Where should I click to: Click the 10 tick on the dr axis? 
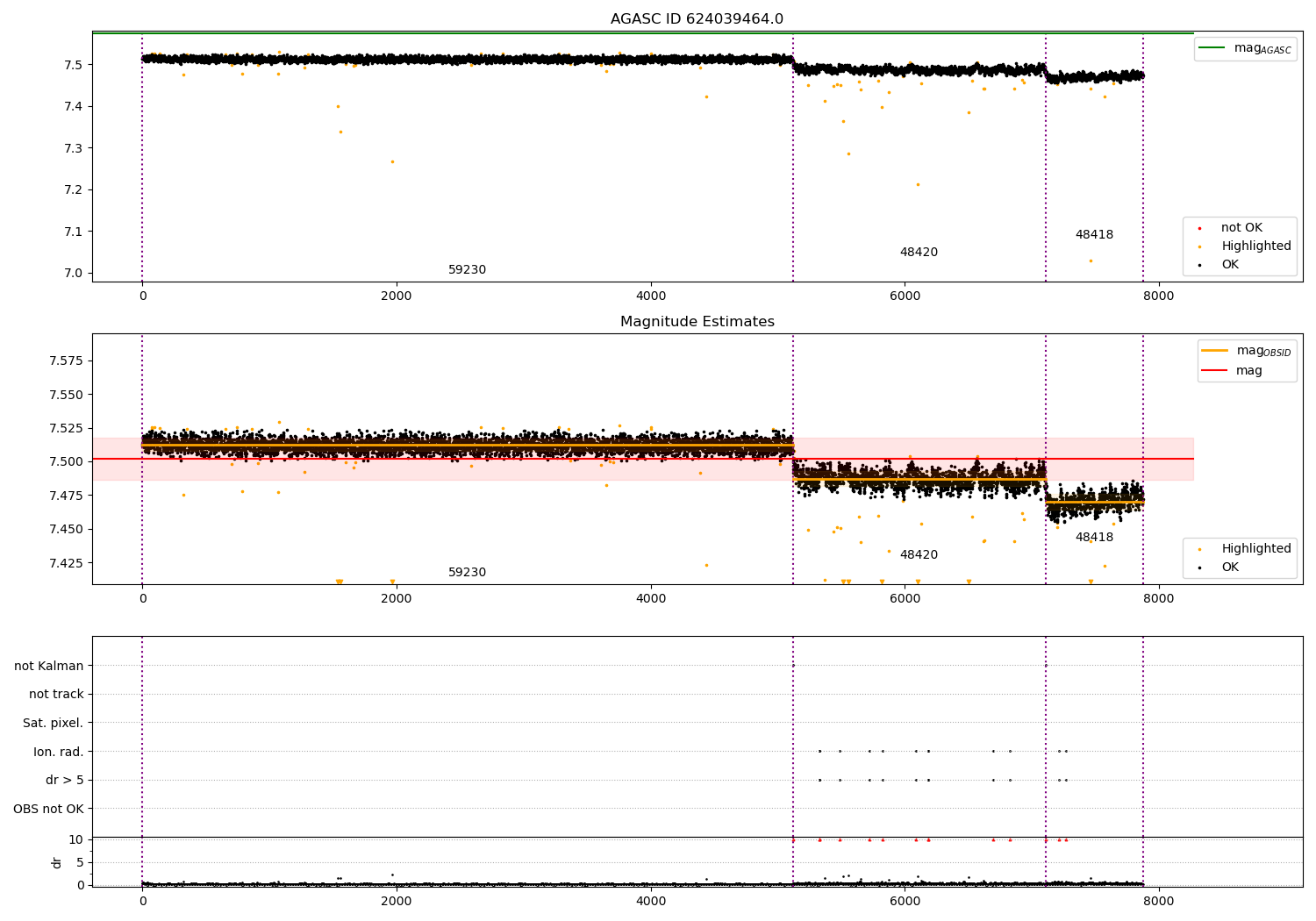click(x=76, y=840)
